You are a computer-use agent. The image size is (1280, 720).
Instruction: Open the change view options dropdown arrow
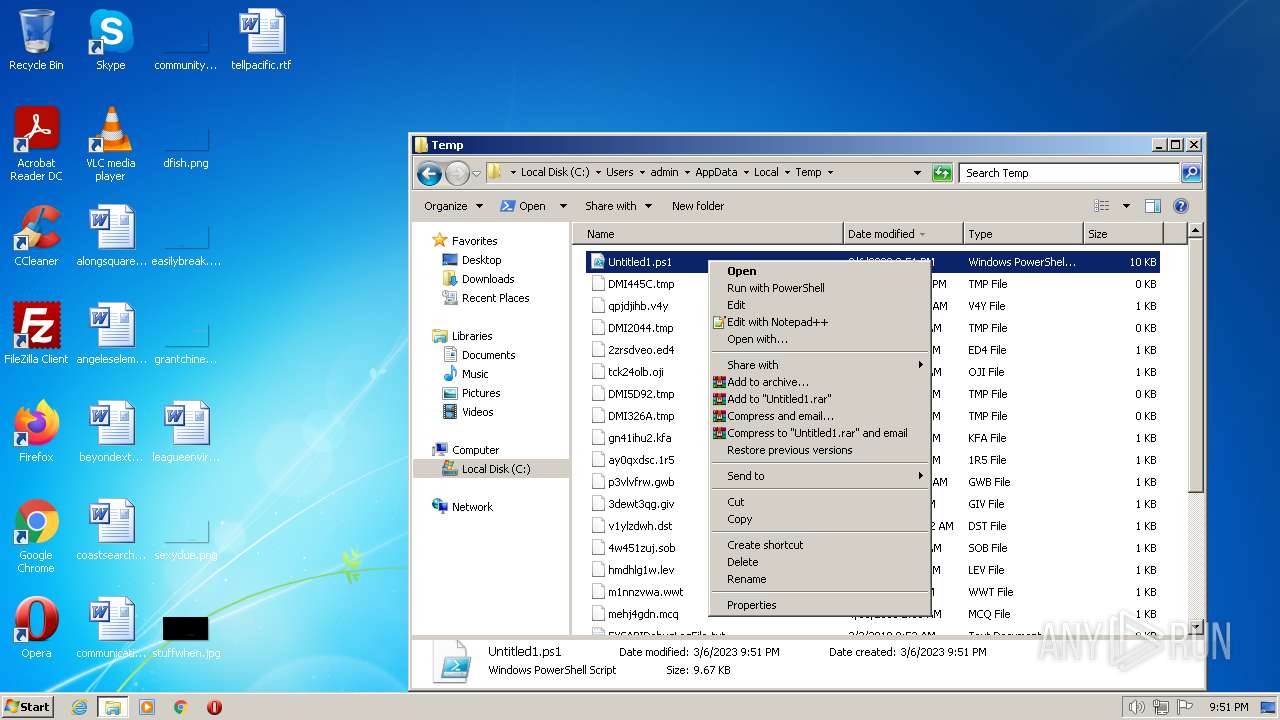point(1126,206)
